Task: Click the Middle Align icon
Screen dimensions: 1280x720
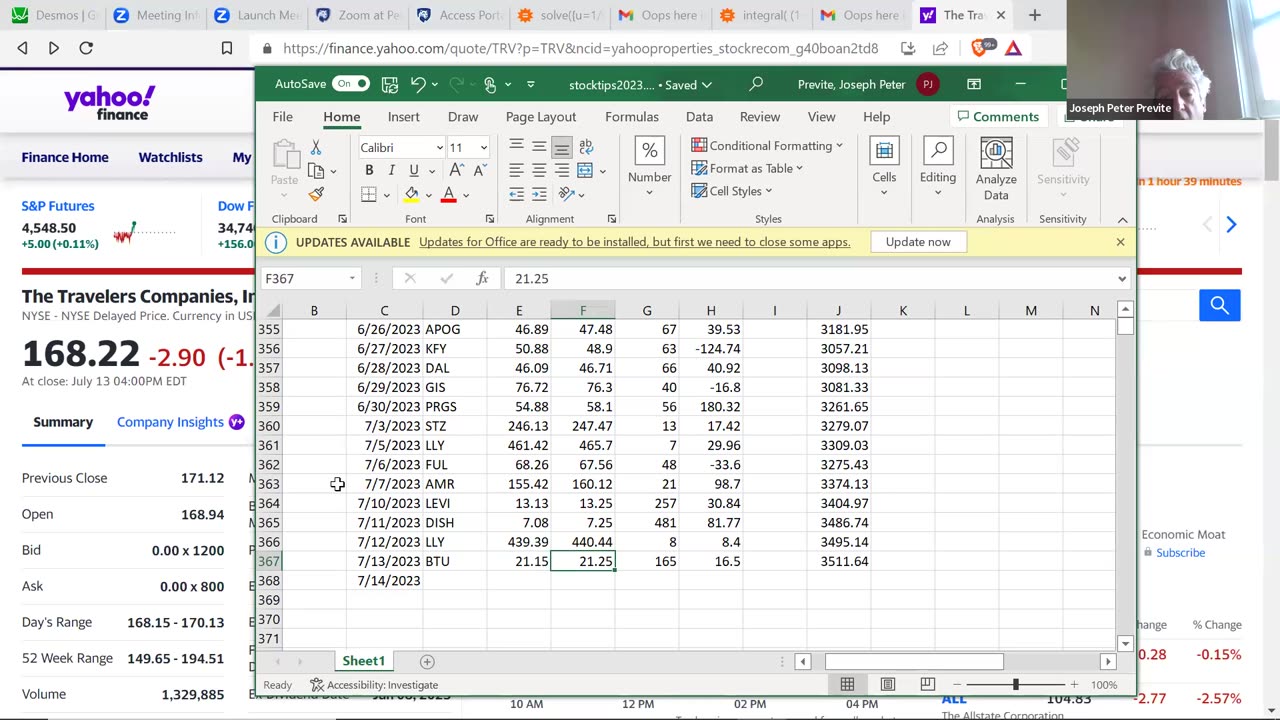Action: (539, 147)
